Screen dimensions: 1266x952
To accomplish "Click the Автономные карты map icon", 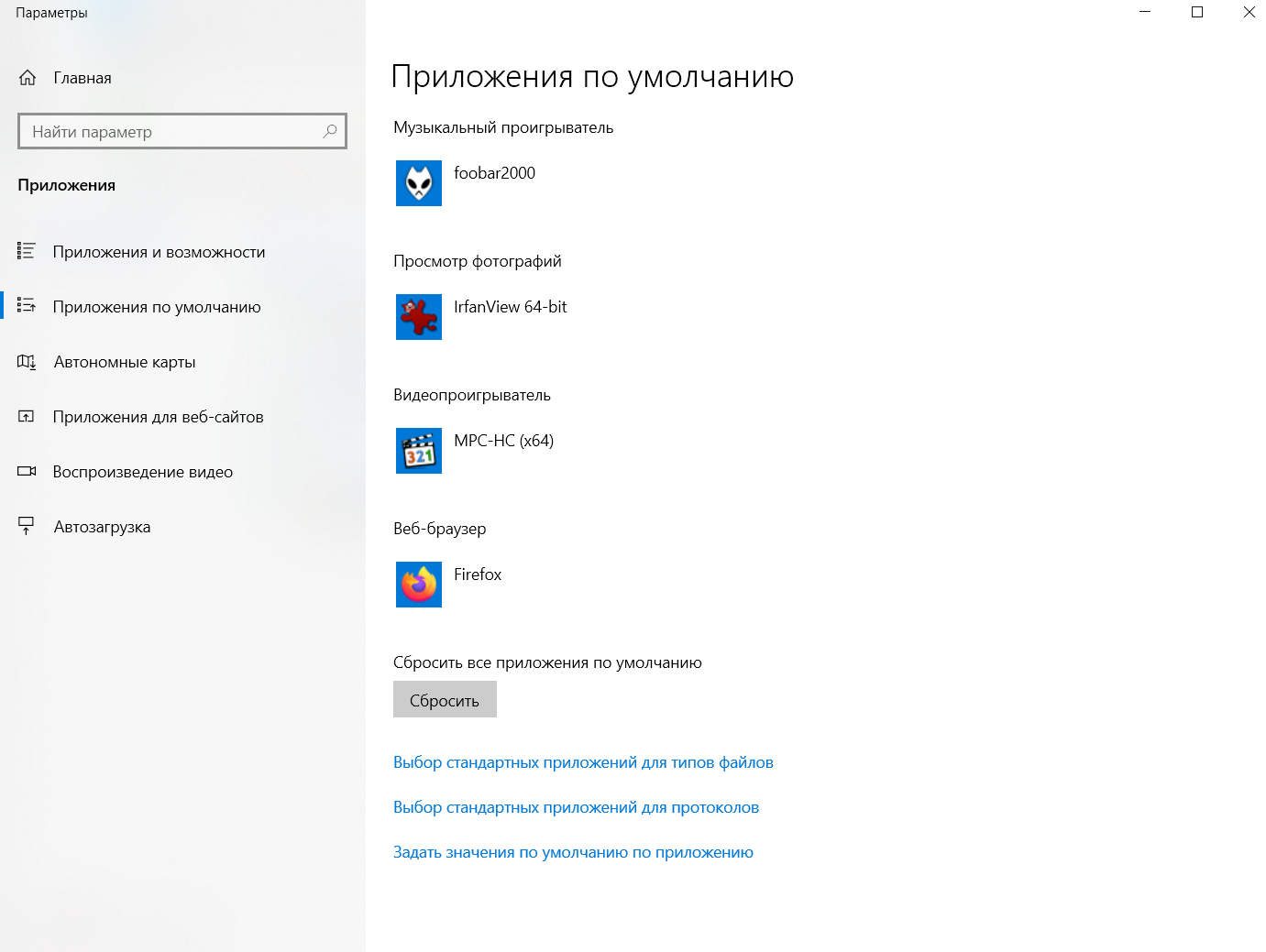I will pos(27,362).
